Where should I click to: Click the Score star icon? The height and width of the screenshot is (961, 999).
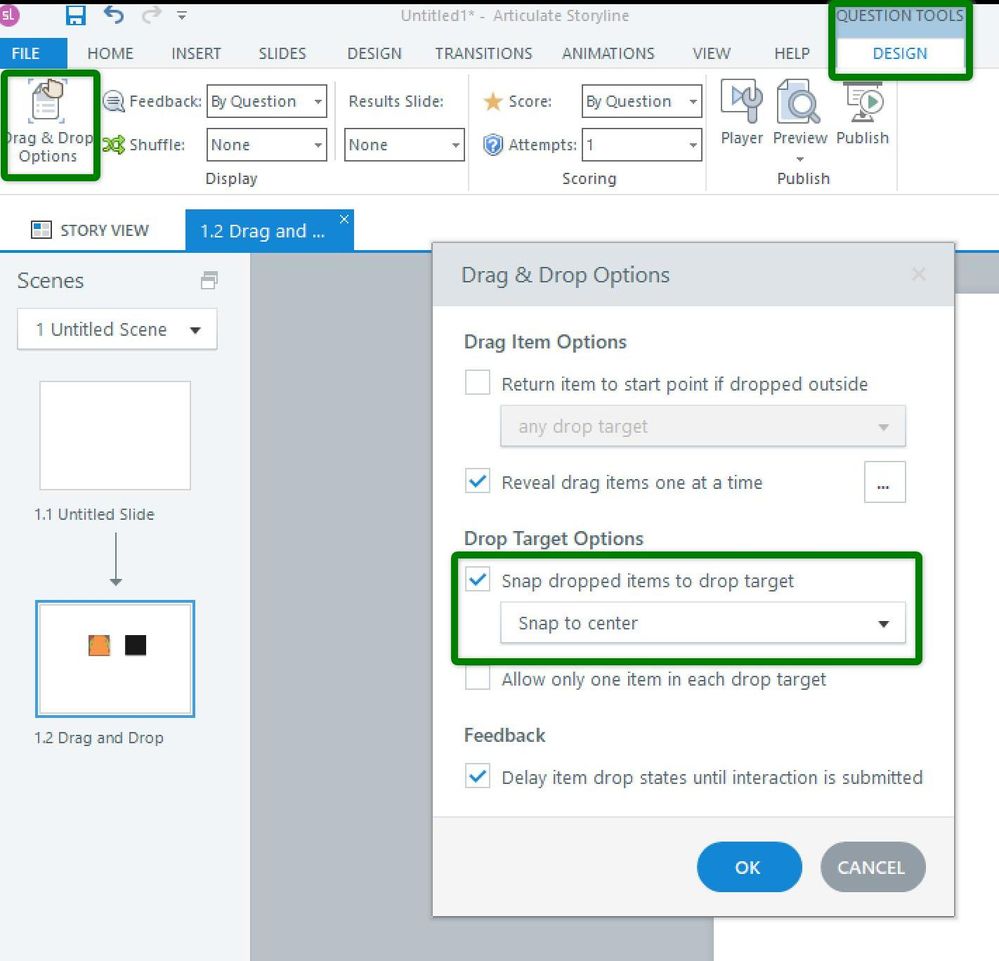tap(492, 101)
